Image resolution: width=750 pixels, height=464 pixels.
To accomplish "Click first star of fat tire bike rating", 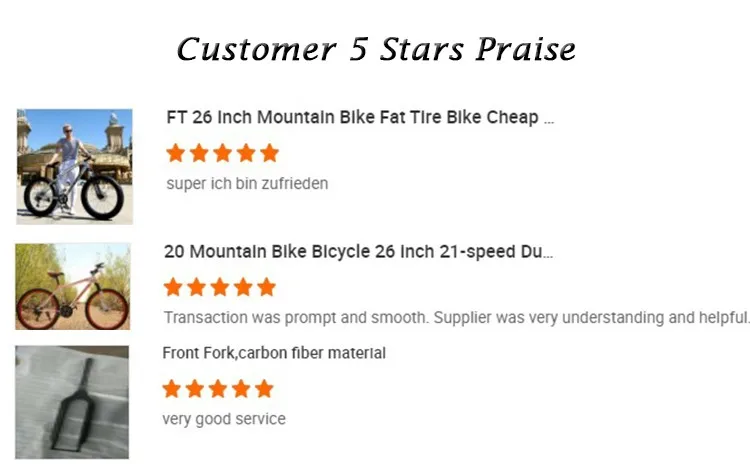I will tap(176, 153).
